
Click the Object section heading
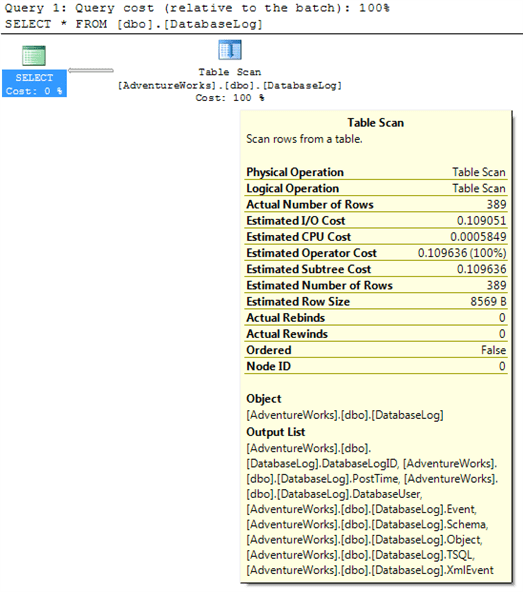point(264,399)
